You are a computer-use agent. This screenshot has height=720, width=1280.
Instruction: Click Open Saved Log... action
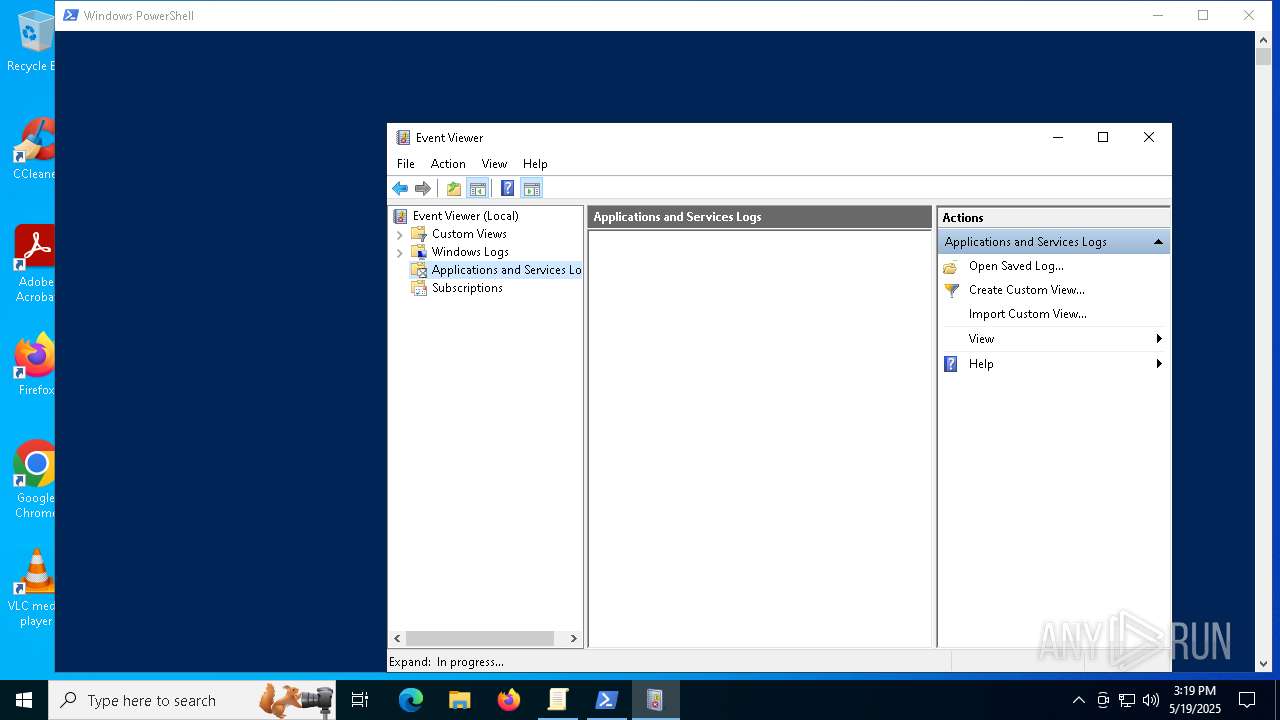point(1016,266)
